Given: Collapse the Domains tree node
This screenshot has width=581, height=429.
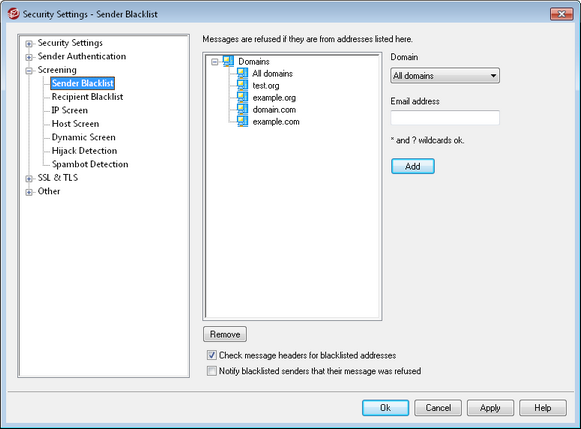Looking at the screenshot, I should click(215, 62).
